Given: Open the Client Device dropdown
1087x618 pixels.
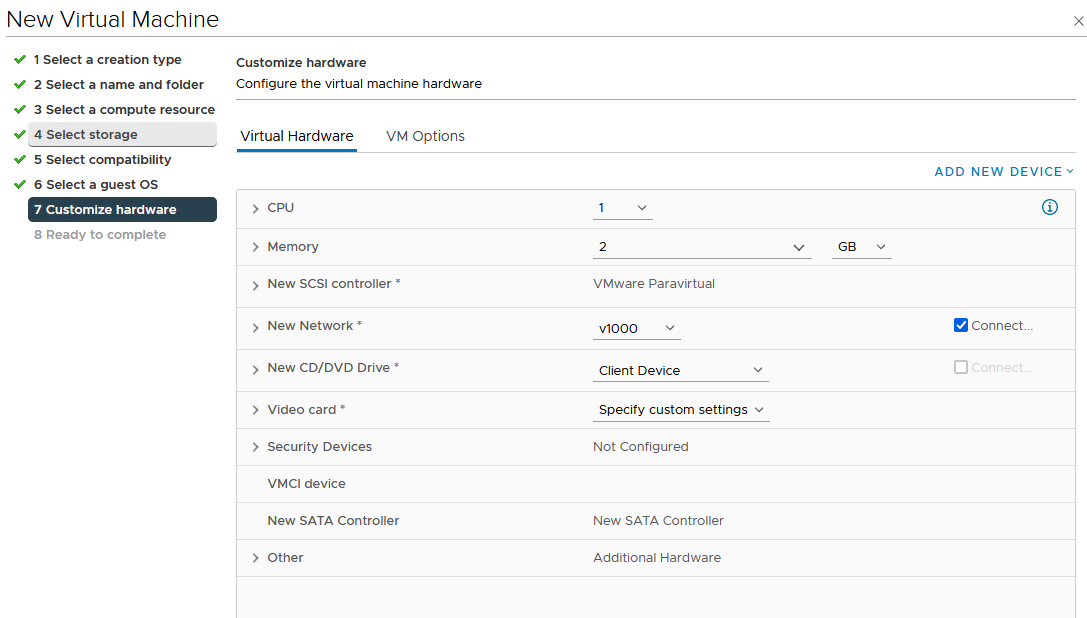Looking at the screenshot, I should coord(680,370).
